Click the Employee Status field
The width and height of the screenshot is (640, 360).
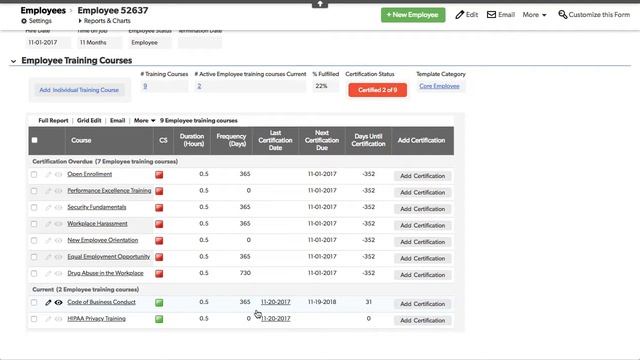coord(150,42)
